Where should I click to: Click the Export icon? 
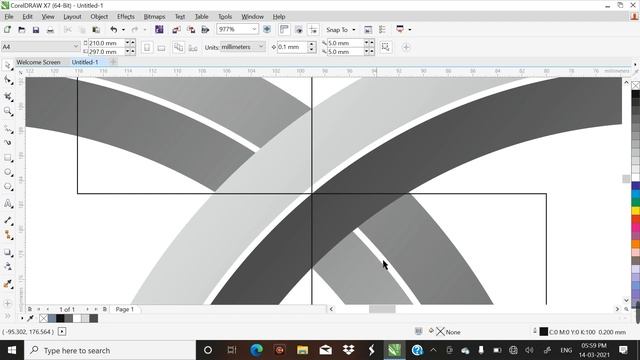tap(191, 30)
